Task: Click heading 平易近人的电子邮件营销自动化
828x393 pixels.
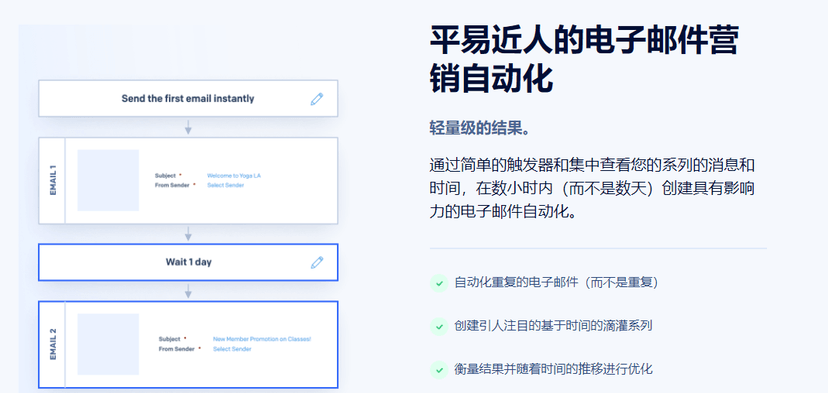Action: [x=584, y=59]
